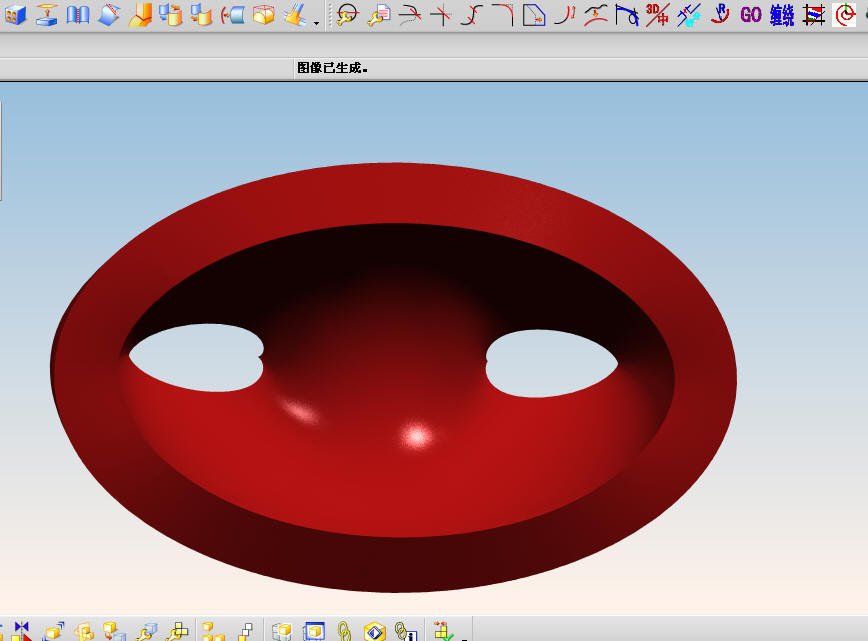The image size is (868, 641).
Task: Click the second blue-and-yellow cylinders icon
Action: (x=202, y=15)
